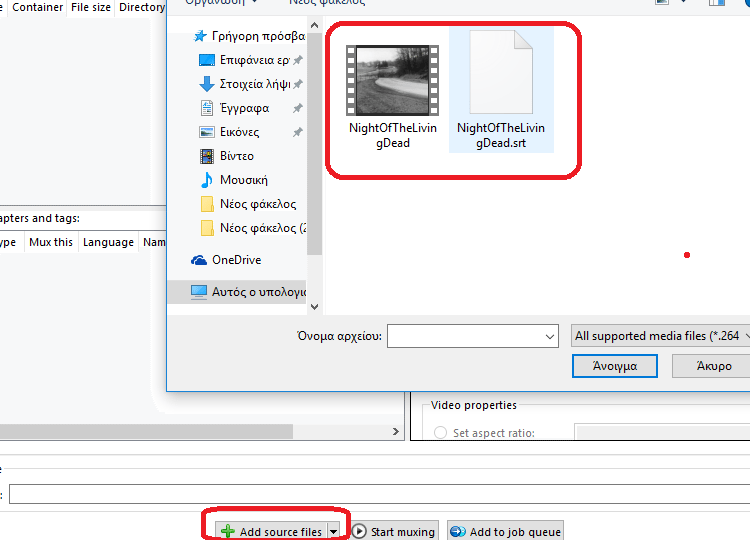
Task: Expand the file name dropdown arrow
Action: (x=550, y=336)
